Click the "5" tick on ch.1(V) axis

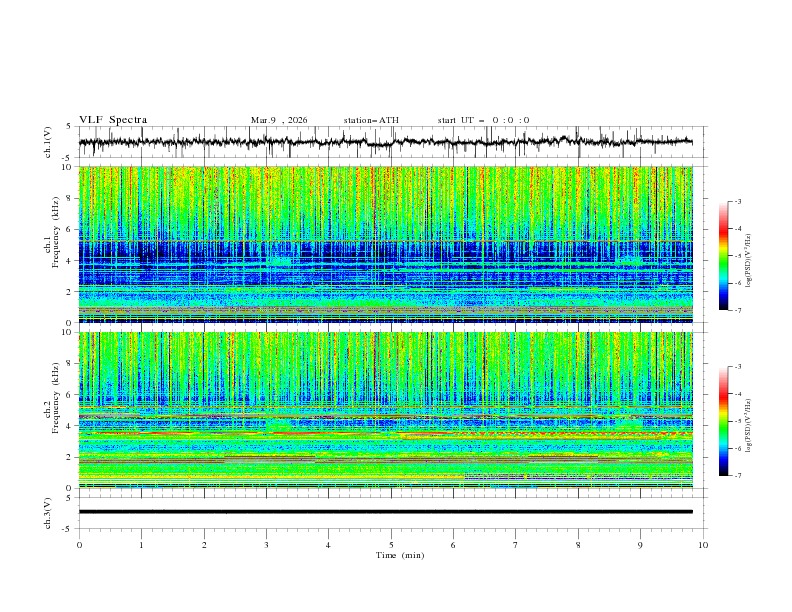pyautogui.click(x=69, y=127)
